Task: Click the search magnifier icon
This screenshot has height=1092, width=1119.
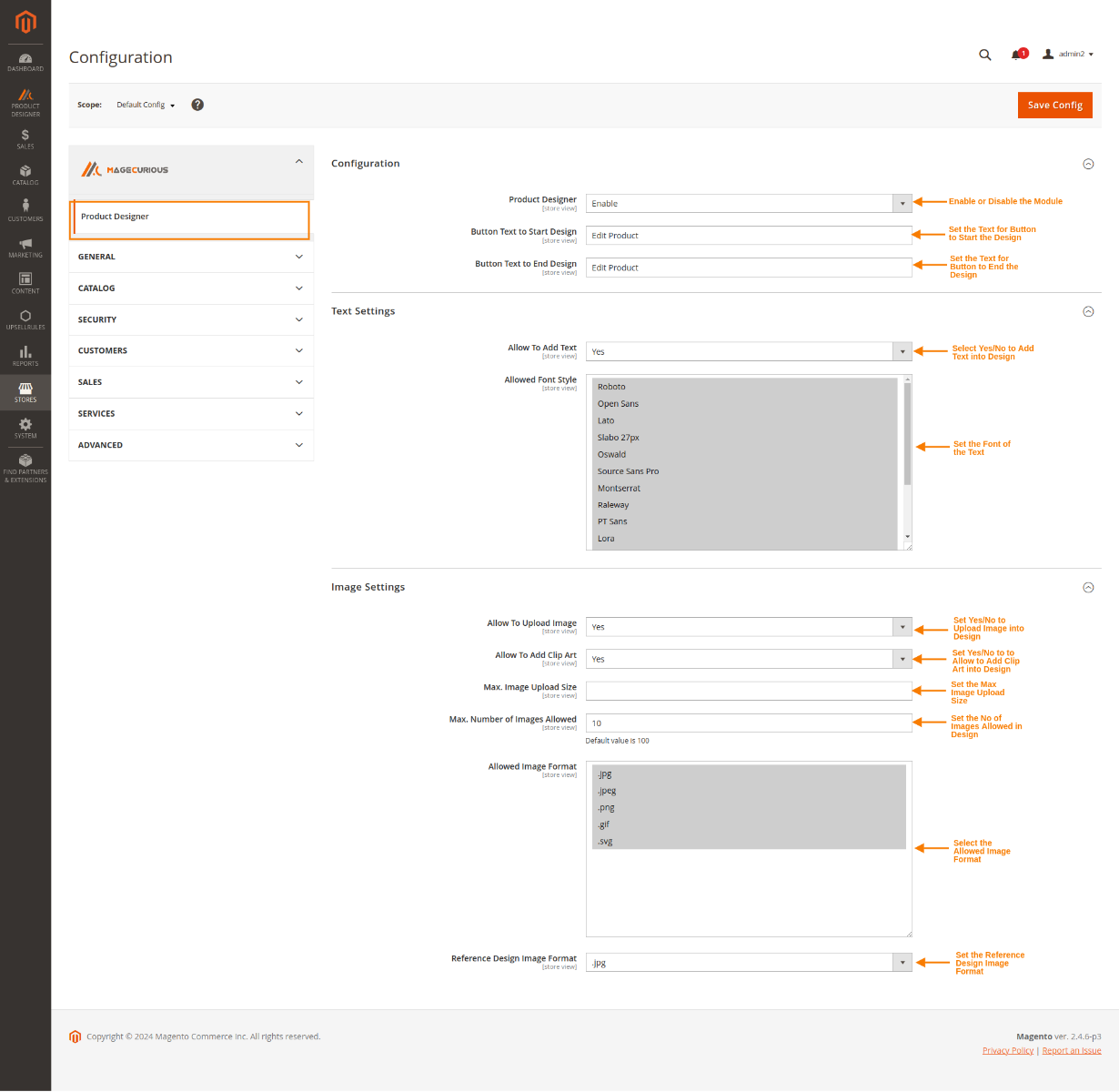Action: 984,55
